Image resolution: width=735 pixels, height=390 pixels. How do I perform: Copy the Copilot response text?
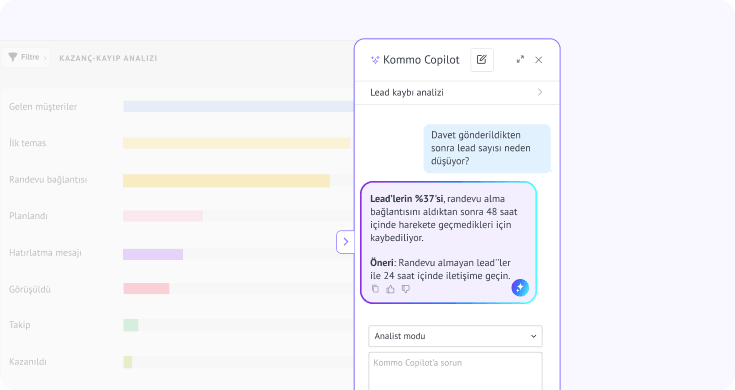tap(375, 289)
